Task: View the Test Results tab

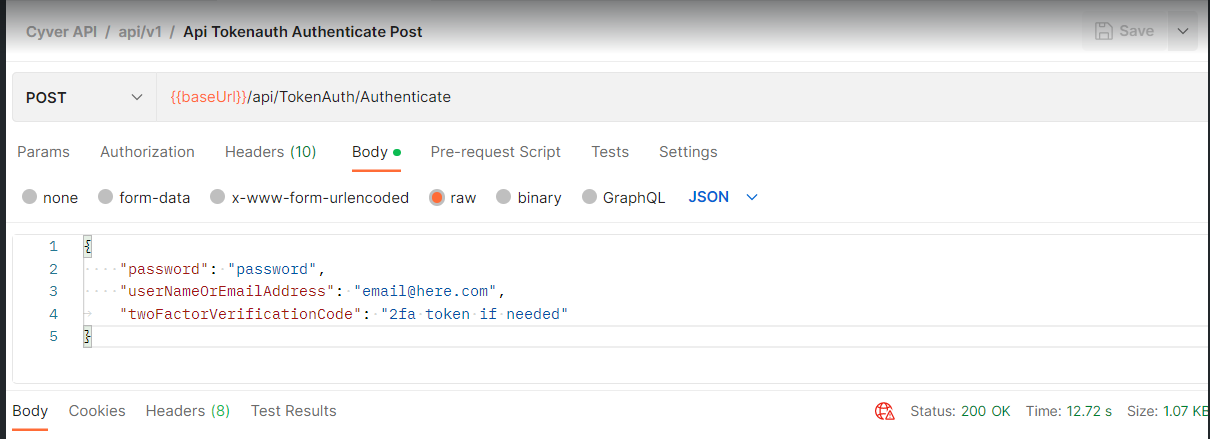Action: click(293, 411)
